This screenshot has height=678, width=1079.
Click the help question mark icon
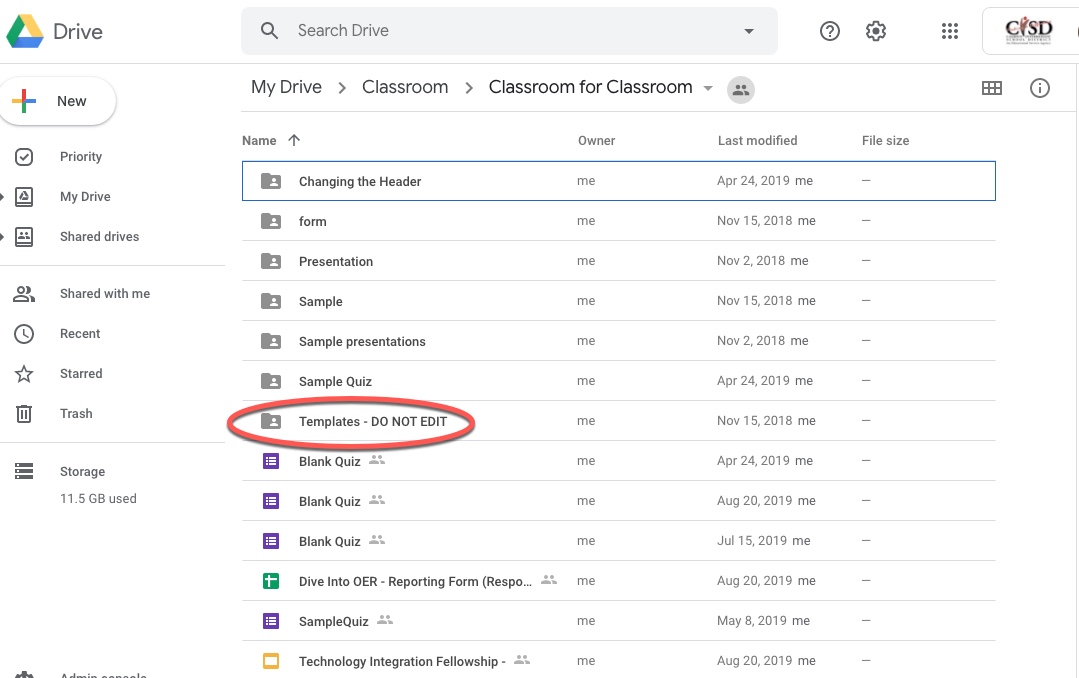click(x=829, y=31)
